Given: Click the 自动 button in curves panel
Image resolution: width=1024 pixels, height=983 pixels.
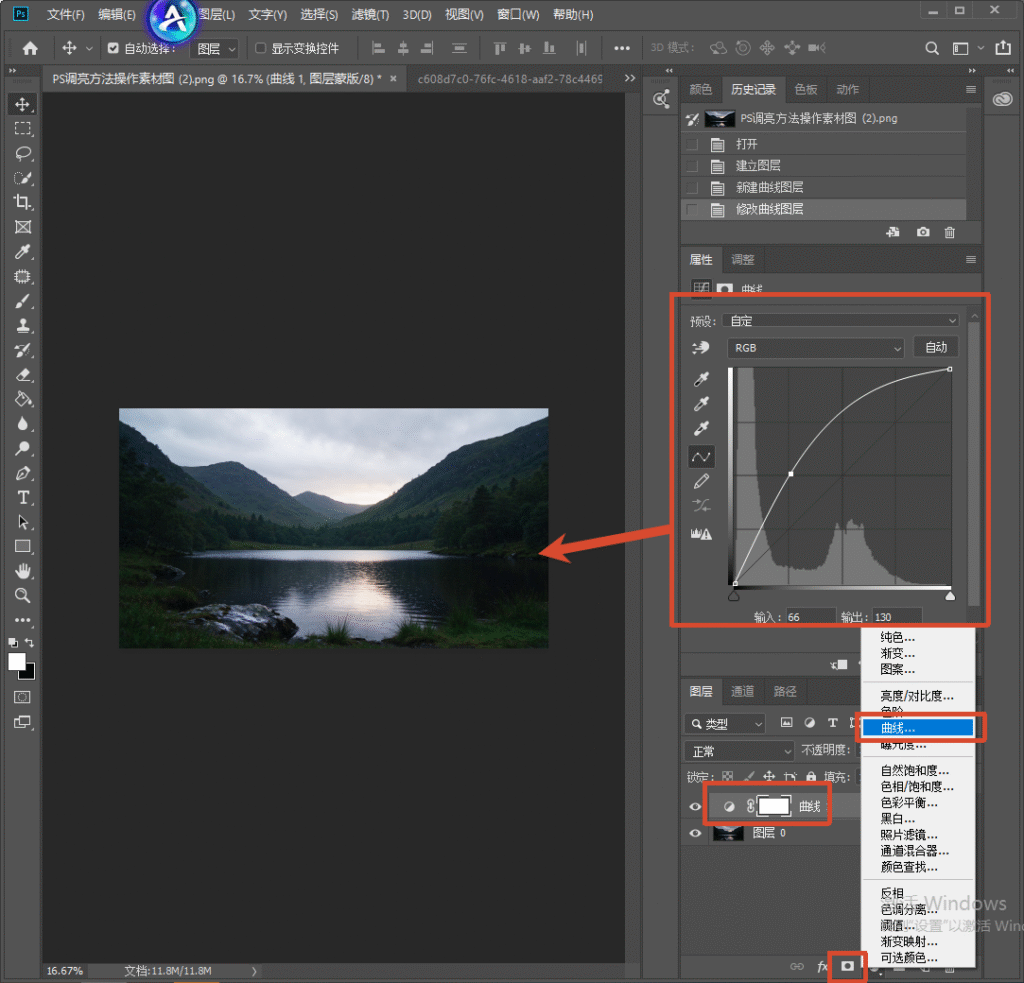Looking at the screenshot, I should [936, 347].
